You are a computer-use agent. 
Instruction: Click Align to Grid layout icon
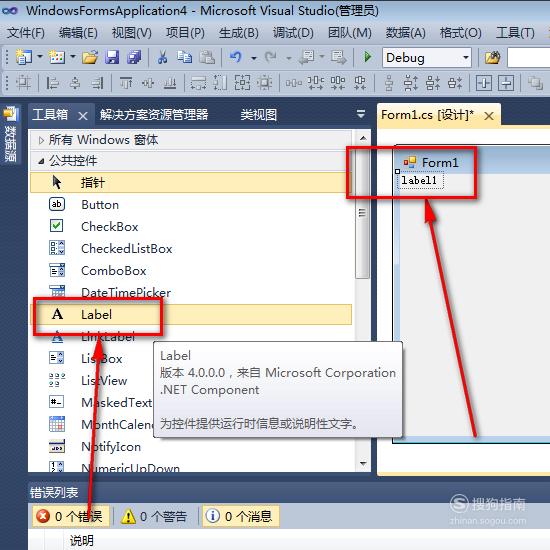(x=23, y=83)
